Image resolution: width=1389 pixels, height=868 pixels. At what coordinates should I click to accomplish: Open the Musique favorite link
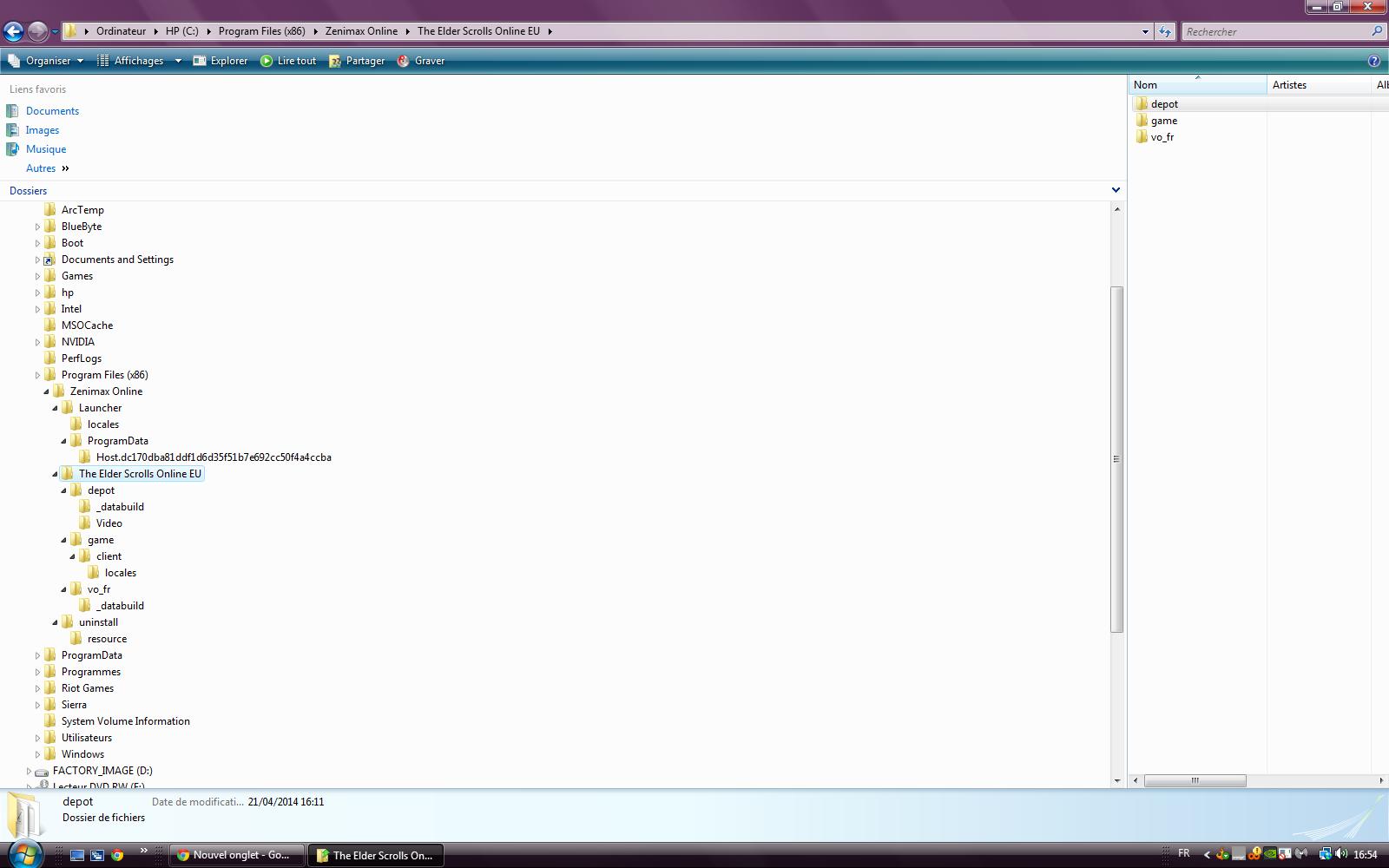pos(46,149)
